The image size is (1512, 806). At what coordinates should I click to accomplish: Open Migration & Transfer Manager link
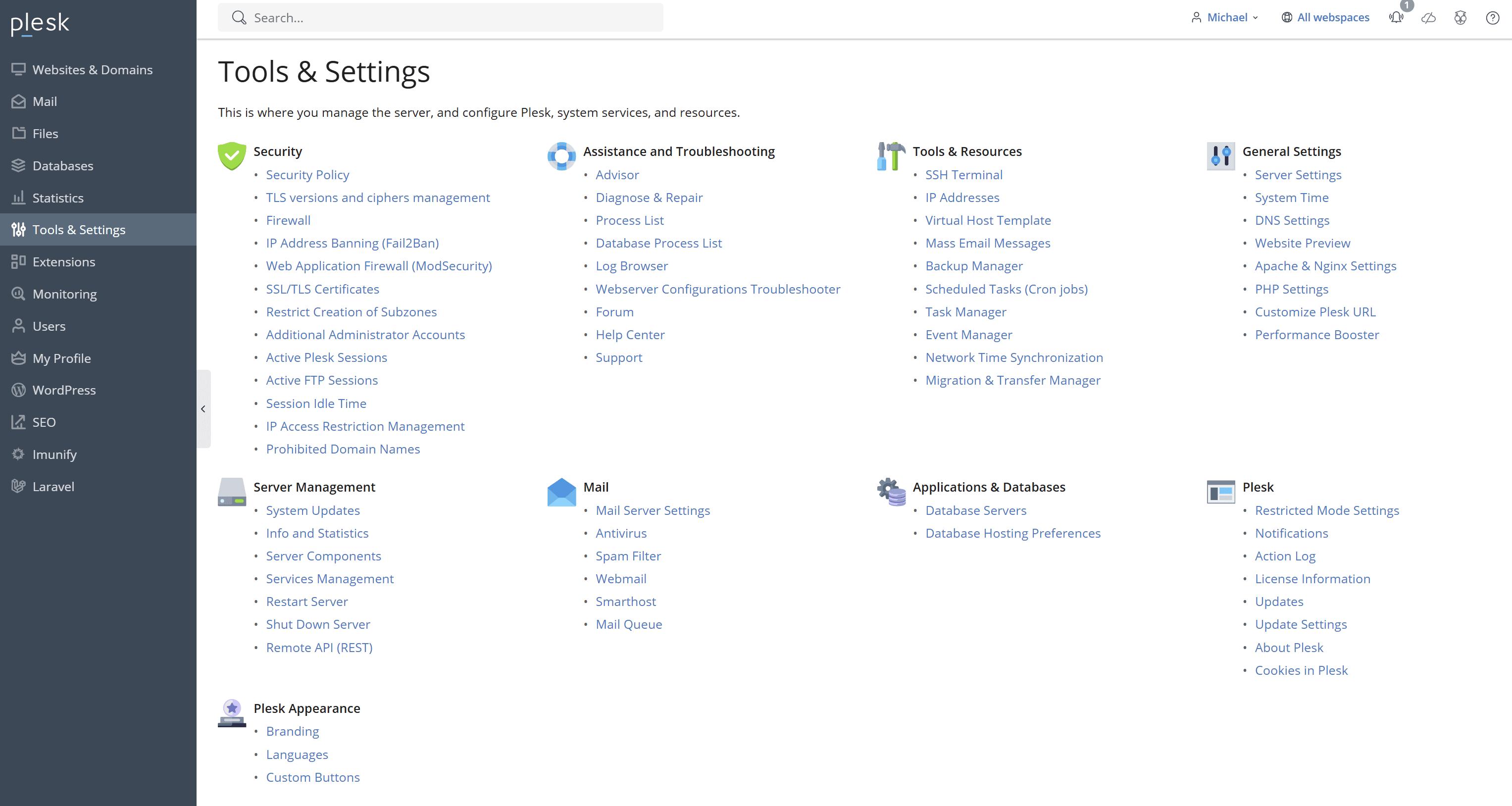pos(1012,380)
